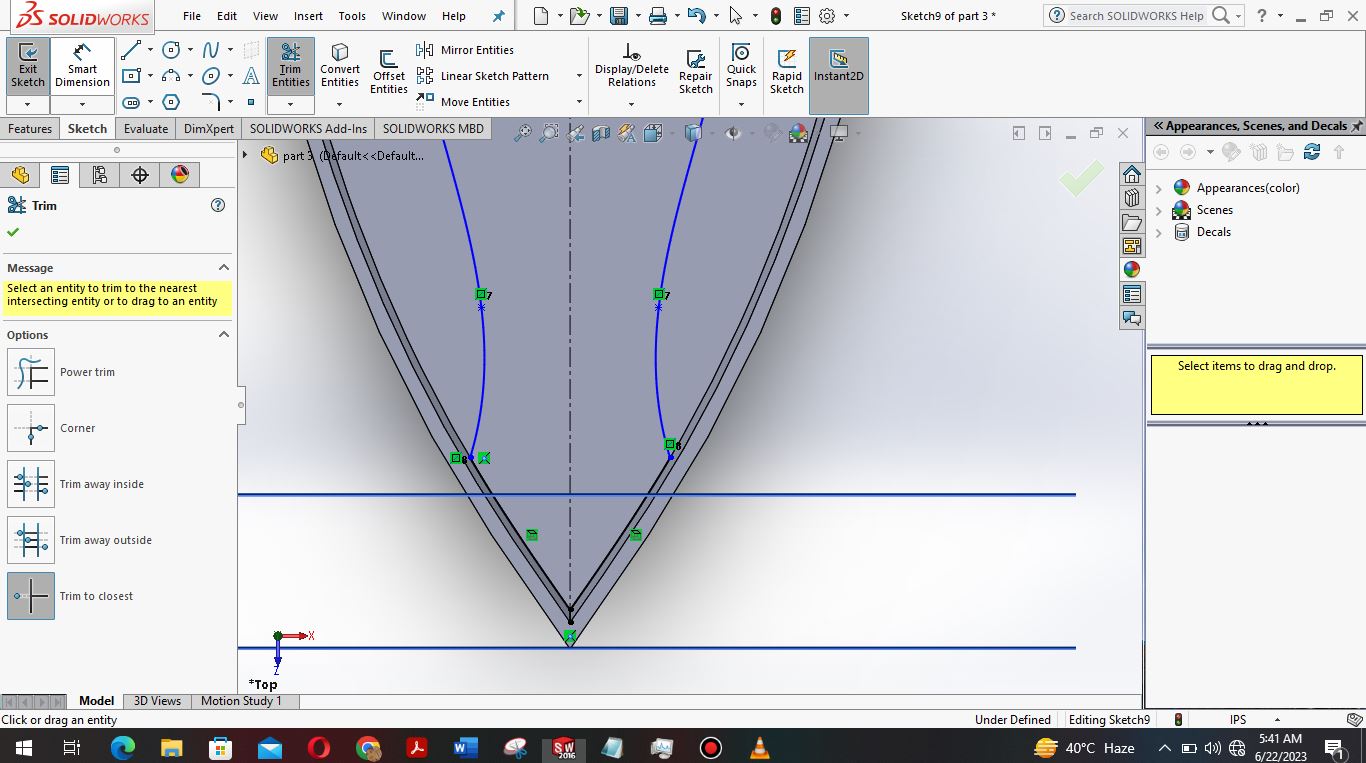Switch to the Features tab
This screenshot has height=763, width=1366.
(x=30, y=129)
